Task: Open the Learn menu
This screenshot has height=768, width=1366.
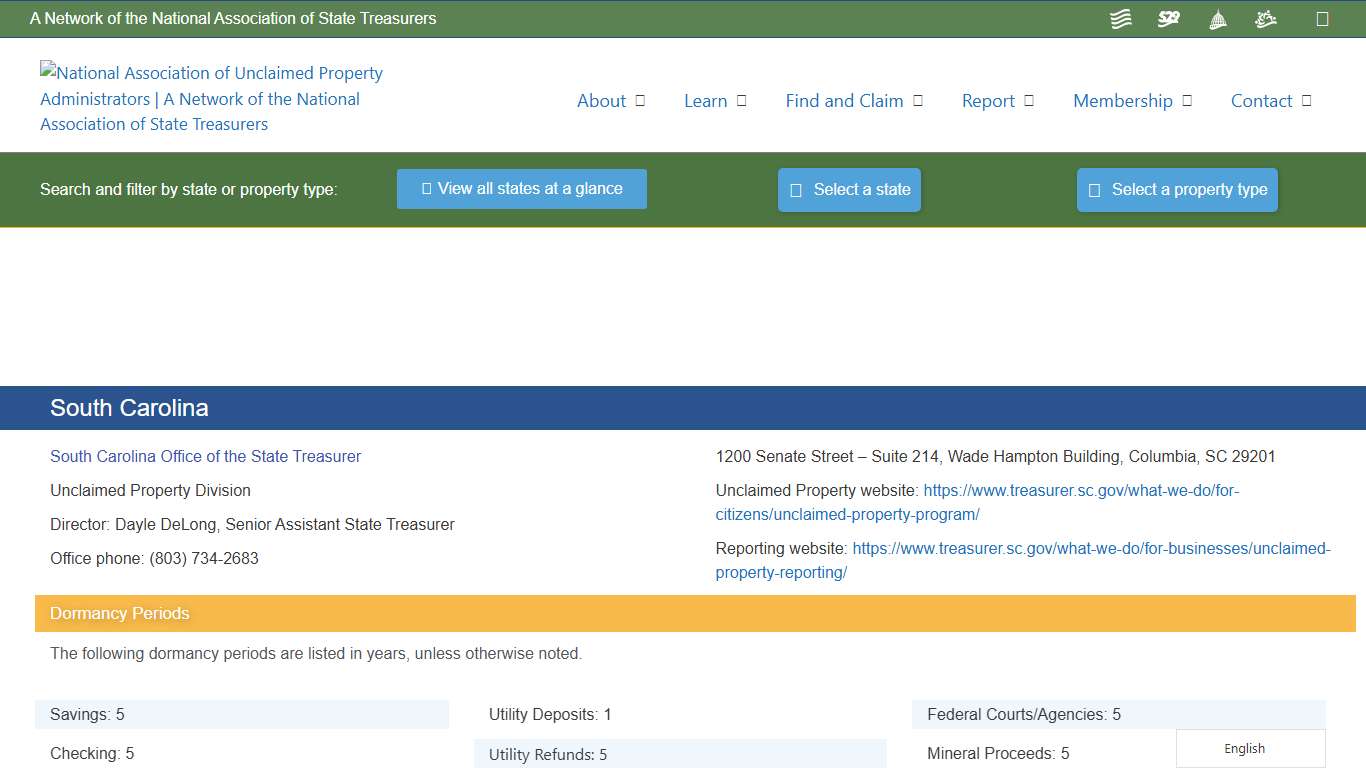Action: (715, 100)
